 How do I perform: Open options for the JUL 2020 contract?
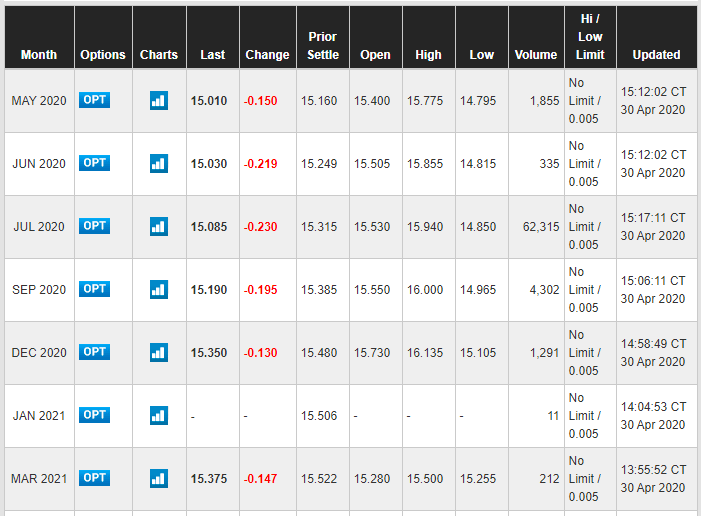(94, 226)
